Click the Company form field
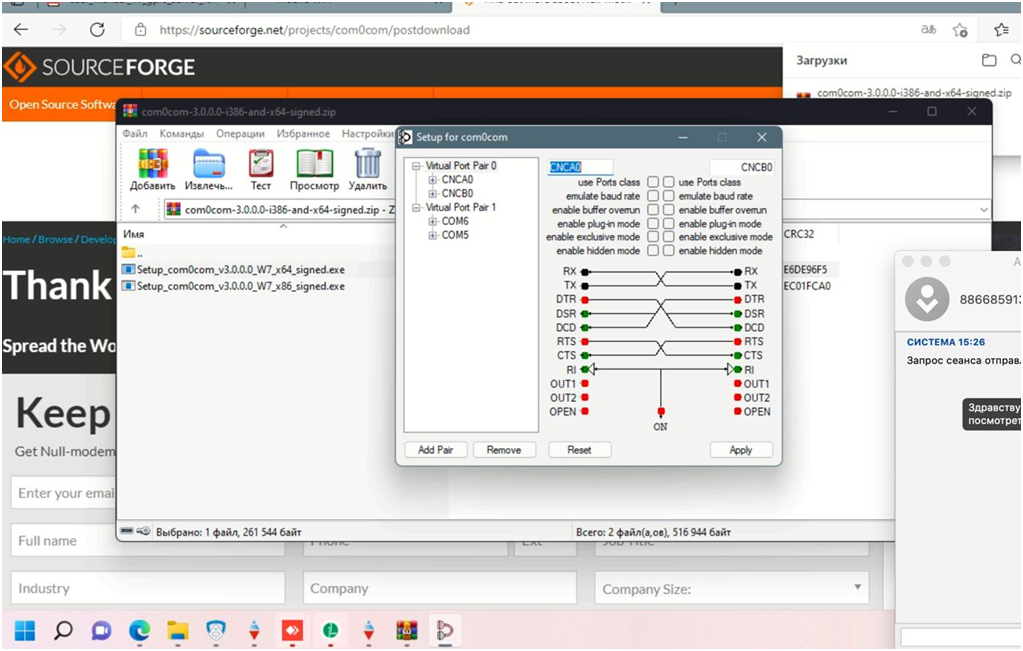Image resolution: width=1023 pixels, height=651 pixels. (x=440, y=588)
